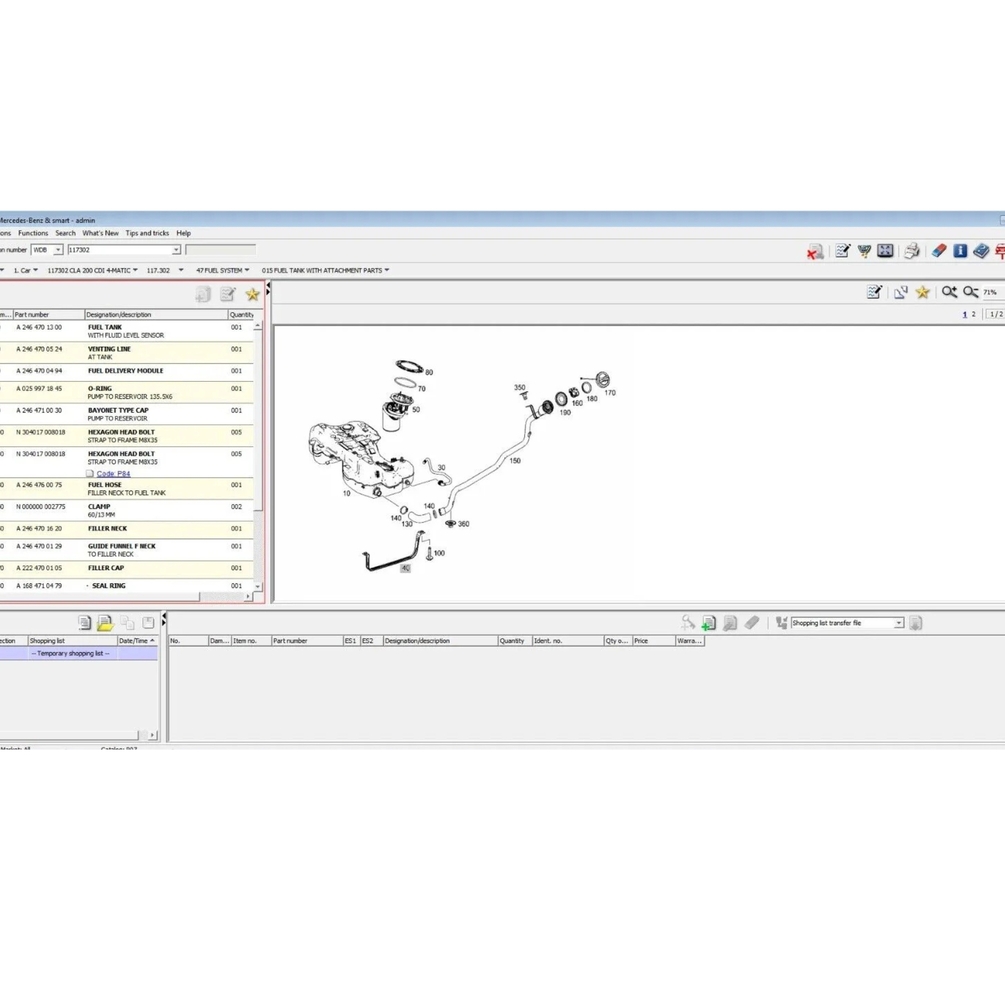Click the gold star favorite above parts list
The width and height of the screenshot is (1005, 1005).
click(x=253, y=294)
